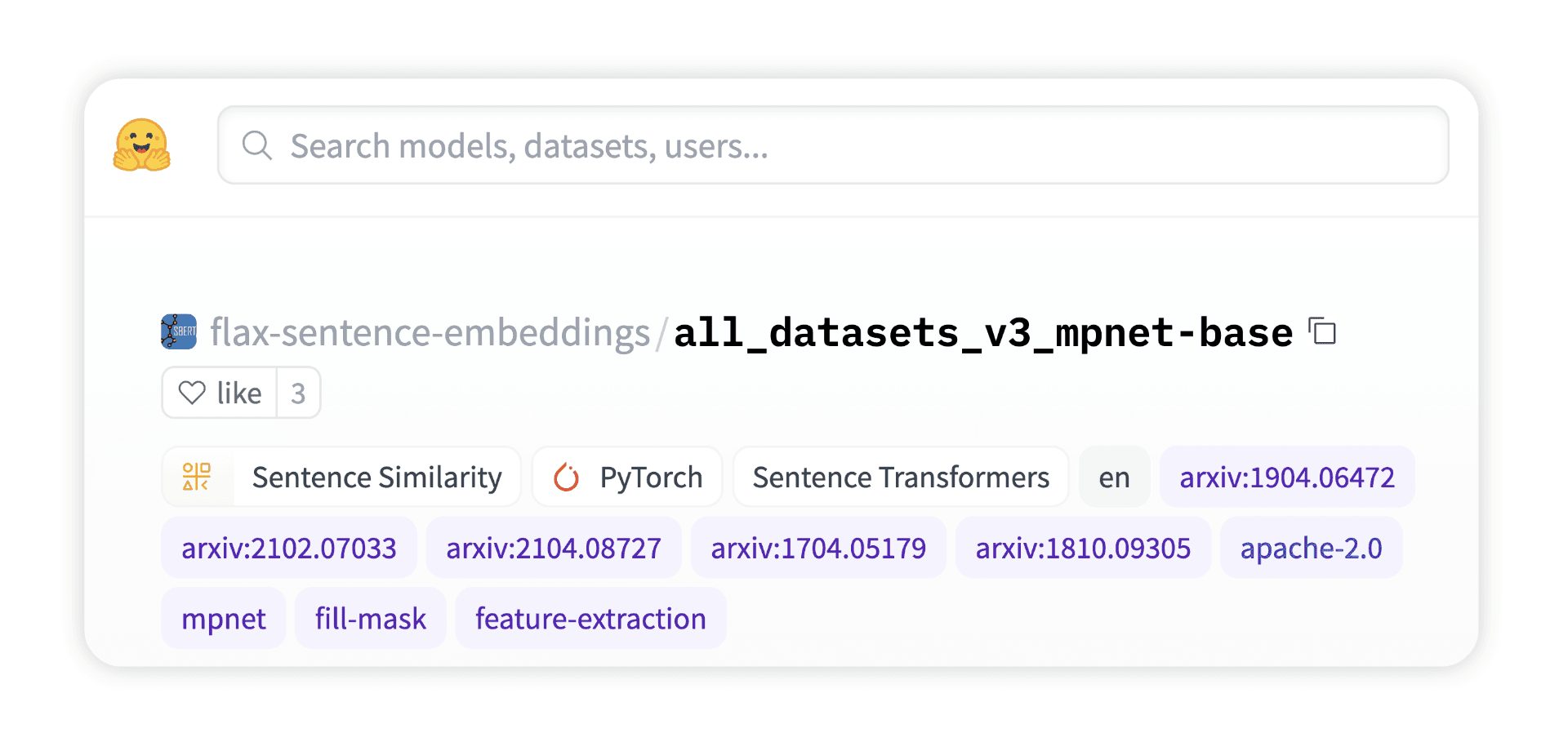Viewport: 1568px width, 751px height.
Task: Click the heart like icon
Action: [193, 393]
